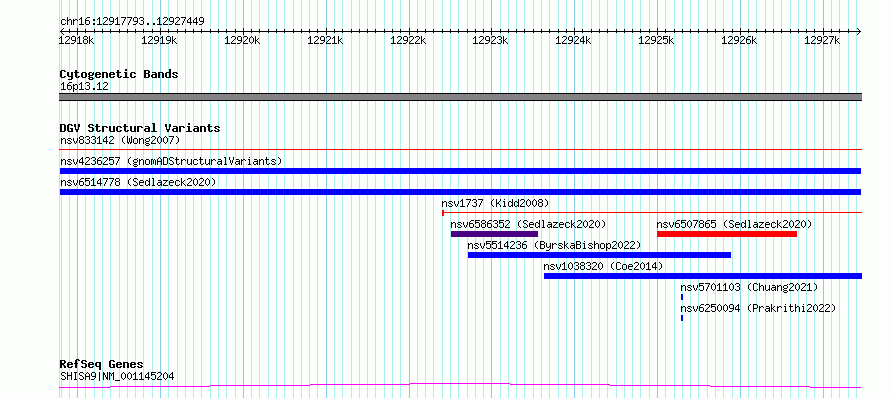
Task: Click SHISA9|NM_001145204 gene label
Action: 117,376
